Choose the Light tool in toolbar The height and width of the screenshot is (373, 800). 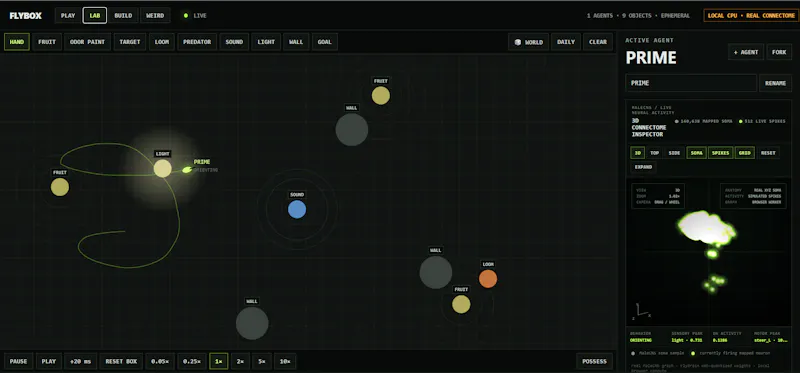click(x=266, y=42)
